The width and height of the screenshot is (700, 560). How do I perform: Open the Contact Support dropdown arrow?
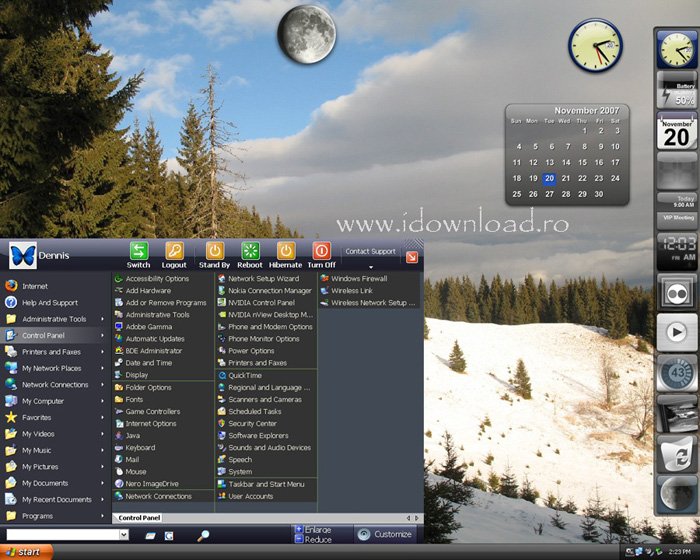tap(371, 267)
